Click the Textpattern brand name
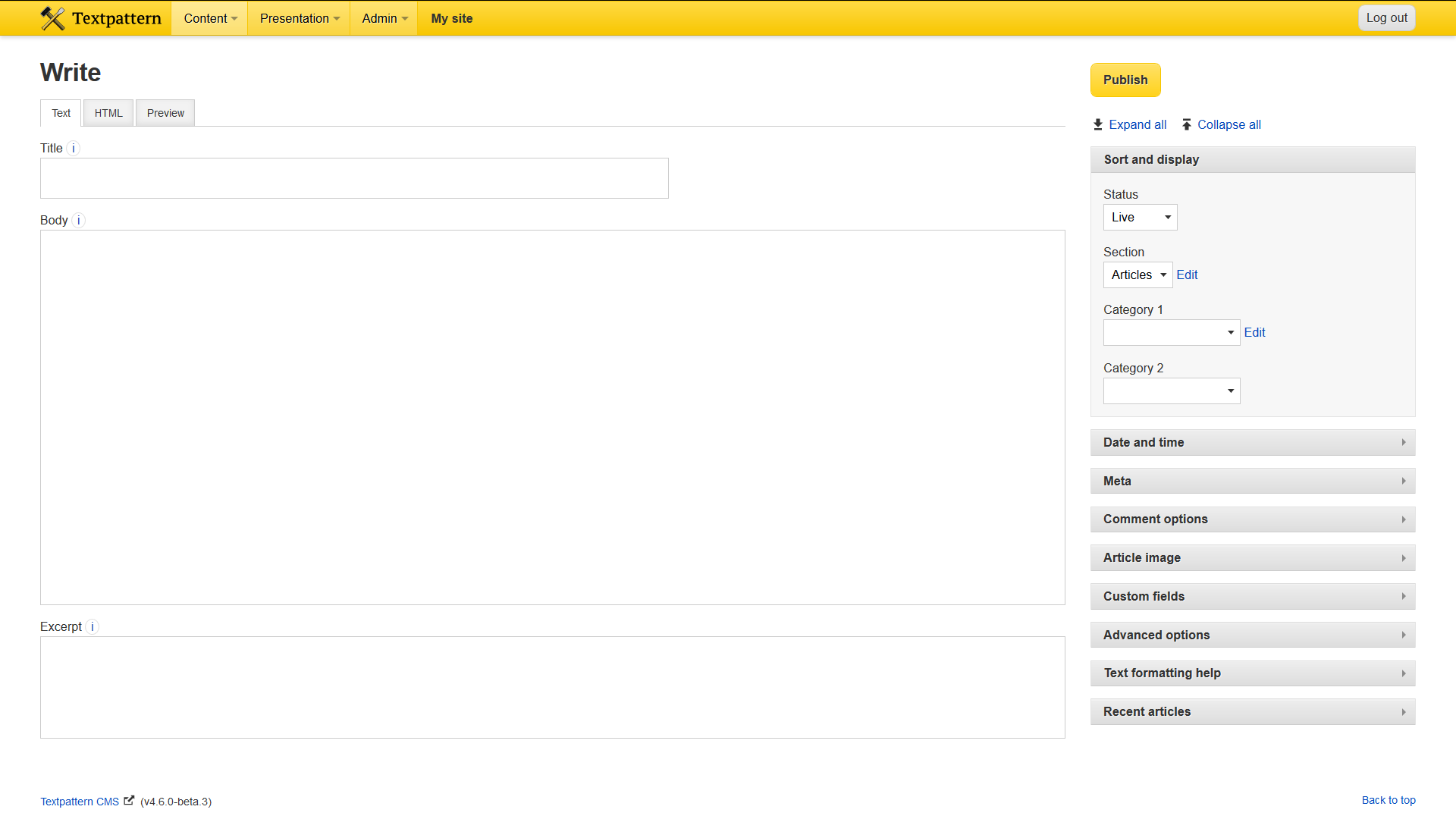The width and height of the screenshot is (1456, 819). click(117, 18)
